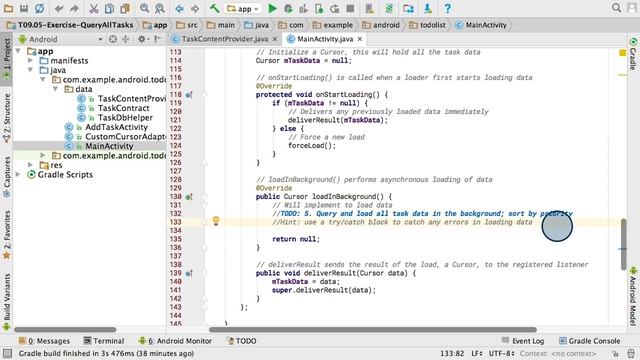Expand the manifests folder
Image resolution: width=640 pixels, height=360 pixels.
click(30, 60)
